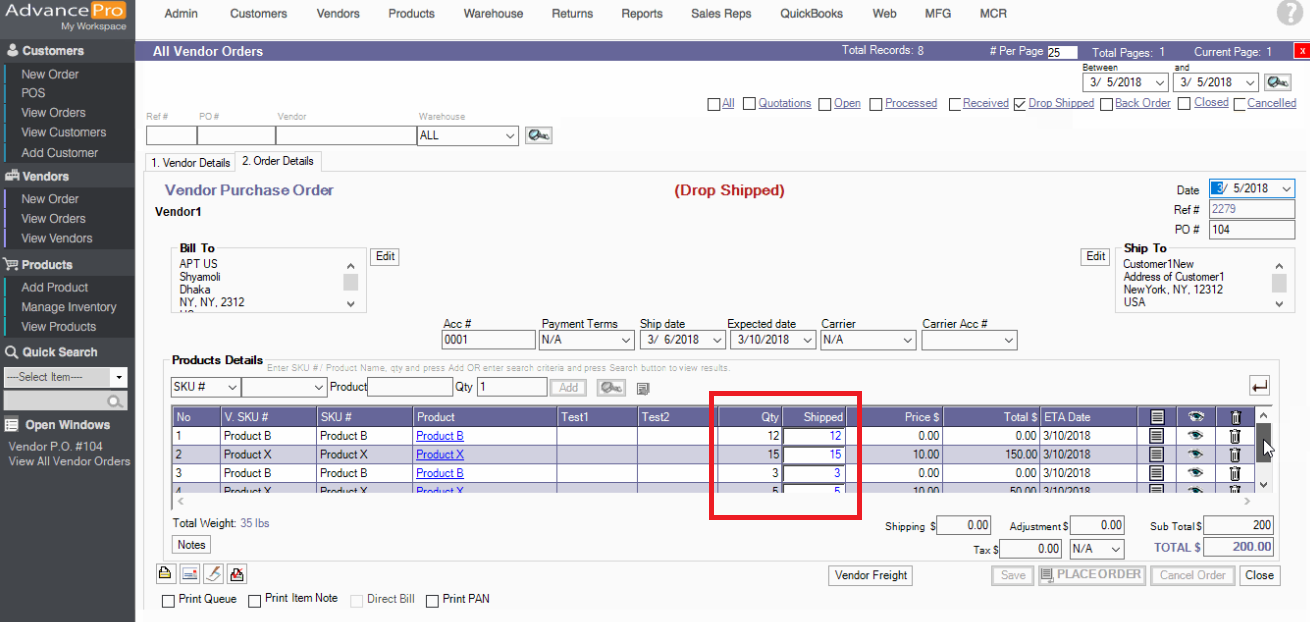Click the search key icon beside Warehouse
1310x622 pixels.
coord(538,135)
